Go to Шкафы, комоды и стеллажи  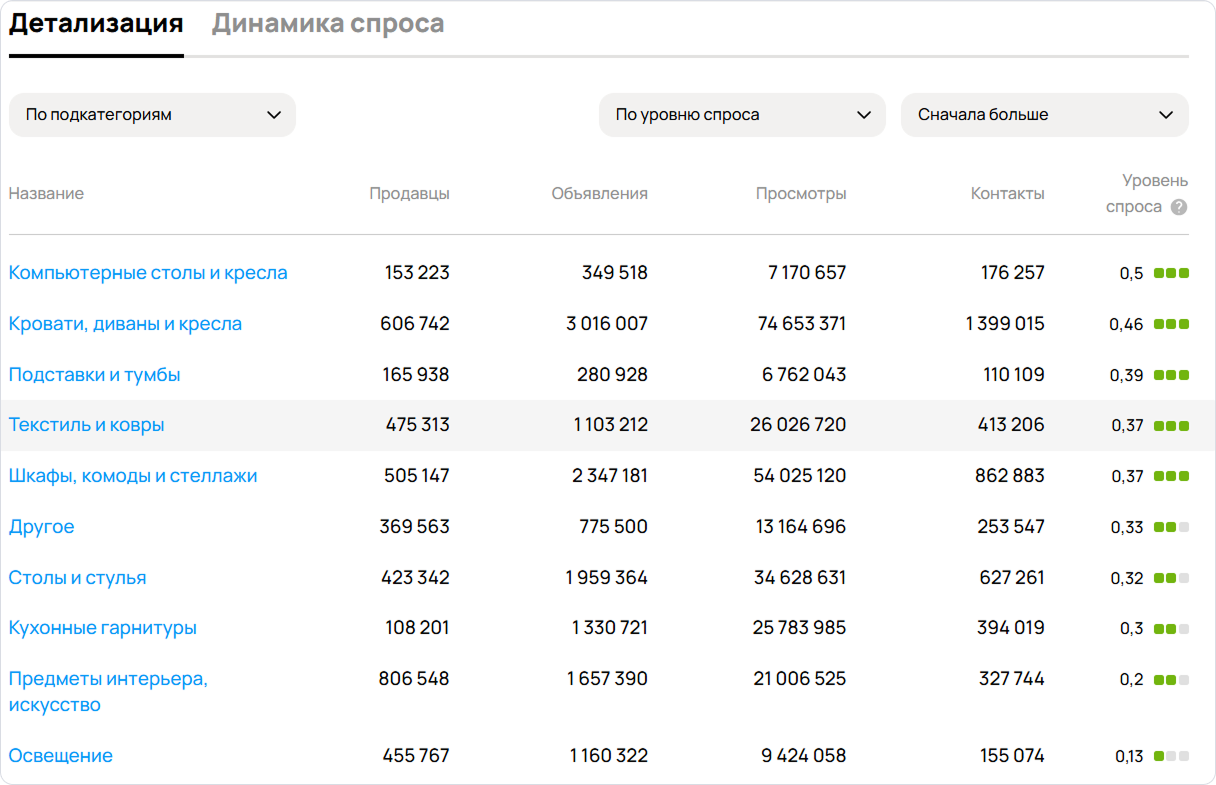(133, 476)
